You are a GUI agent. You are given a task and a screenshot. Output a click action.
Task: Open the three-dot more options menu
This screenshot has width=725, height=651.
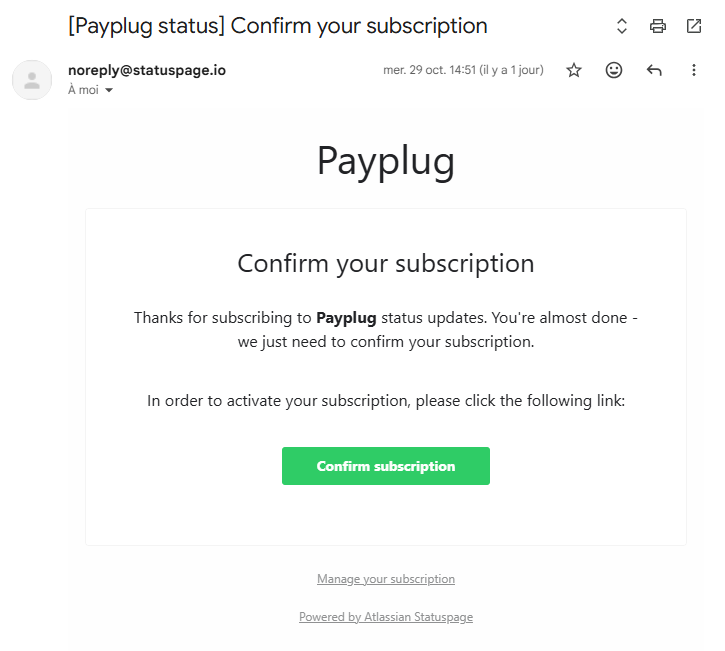[694, 70]
